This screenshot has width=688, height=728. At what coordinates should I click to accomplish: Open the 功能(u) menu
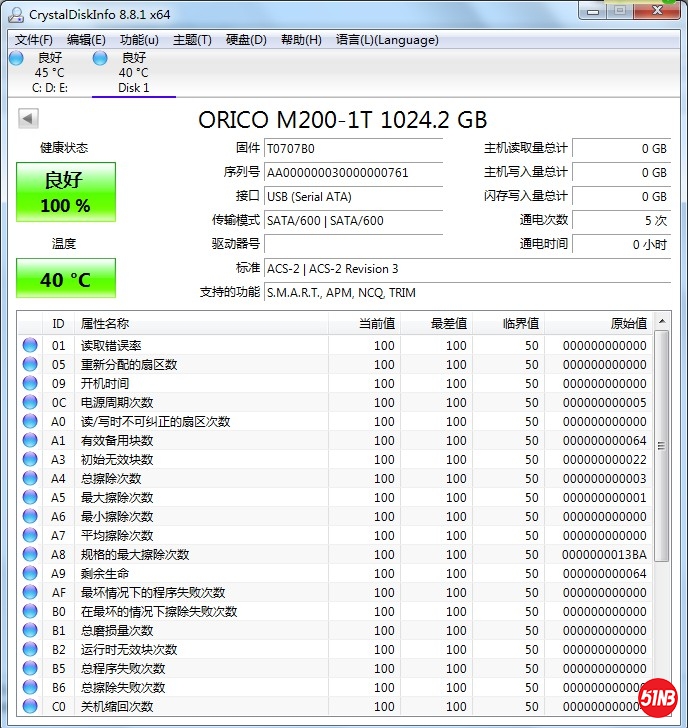pos(139,40)
